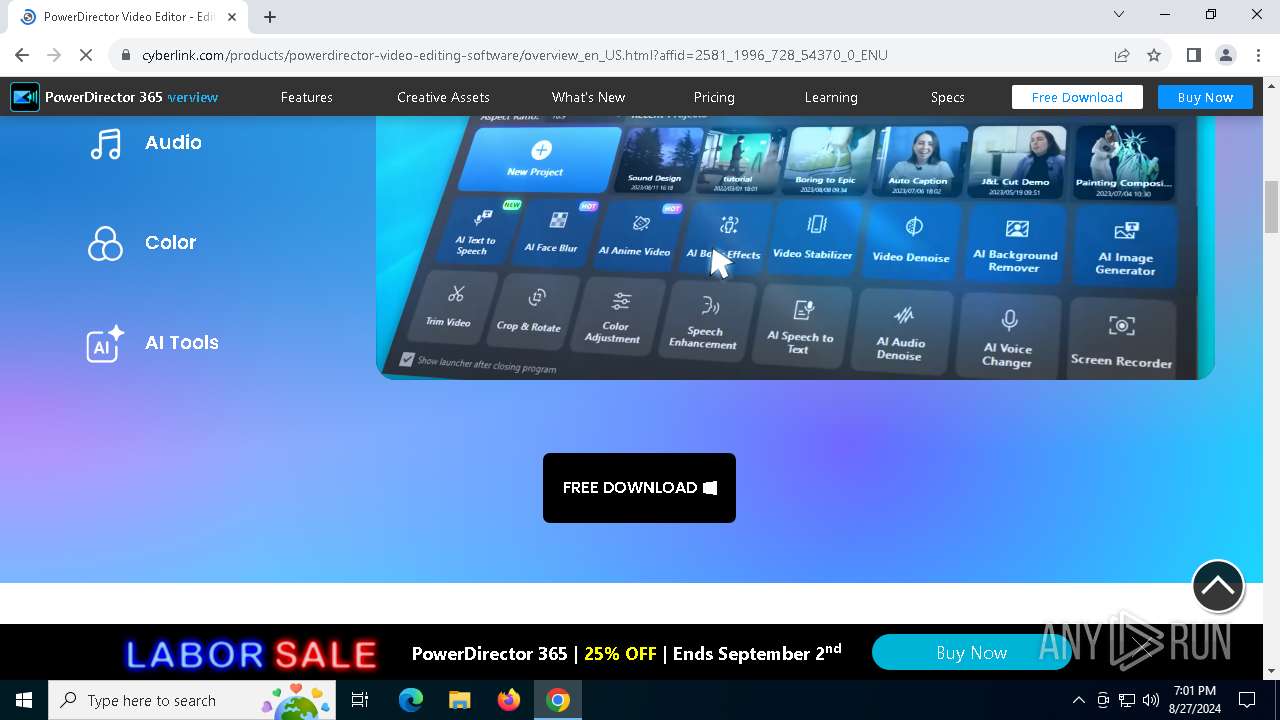Image resolution: width=1280 pixels, height=720 pixels.
Task: Open Task View on taskbar
Action: pyautogui.click(x=360, y=700)
